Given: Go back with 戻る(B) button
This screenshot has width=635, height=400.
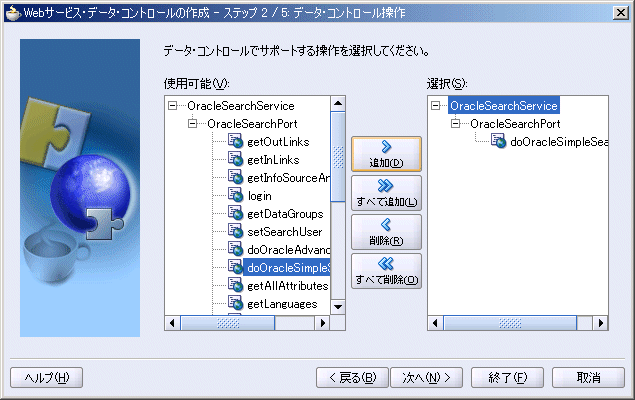Looking at the screenshot, I should pyautogui.click(x=352, y=378).
